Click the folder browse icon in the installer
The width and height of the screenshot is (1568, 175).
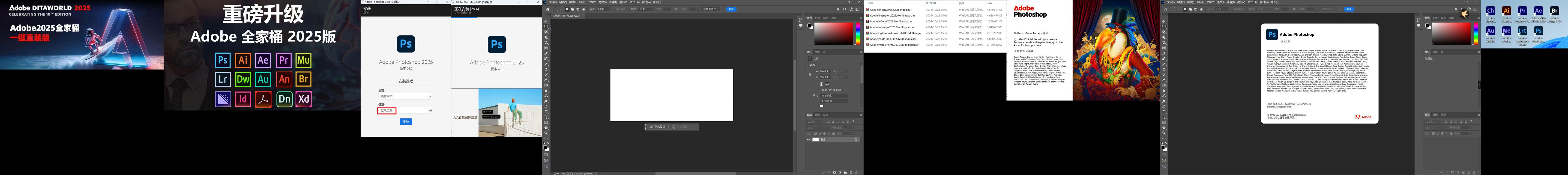(430, 110)
